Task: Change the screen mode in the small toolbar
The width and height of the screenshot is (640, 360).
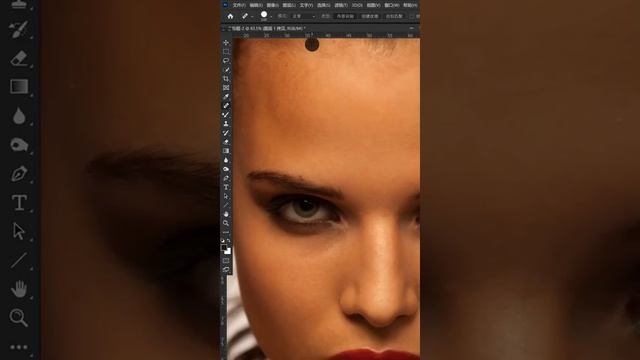Action: pos(226,269)
